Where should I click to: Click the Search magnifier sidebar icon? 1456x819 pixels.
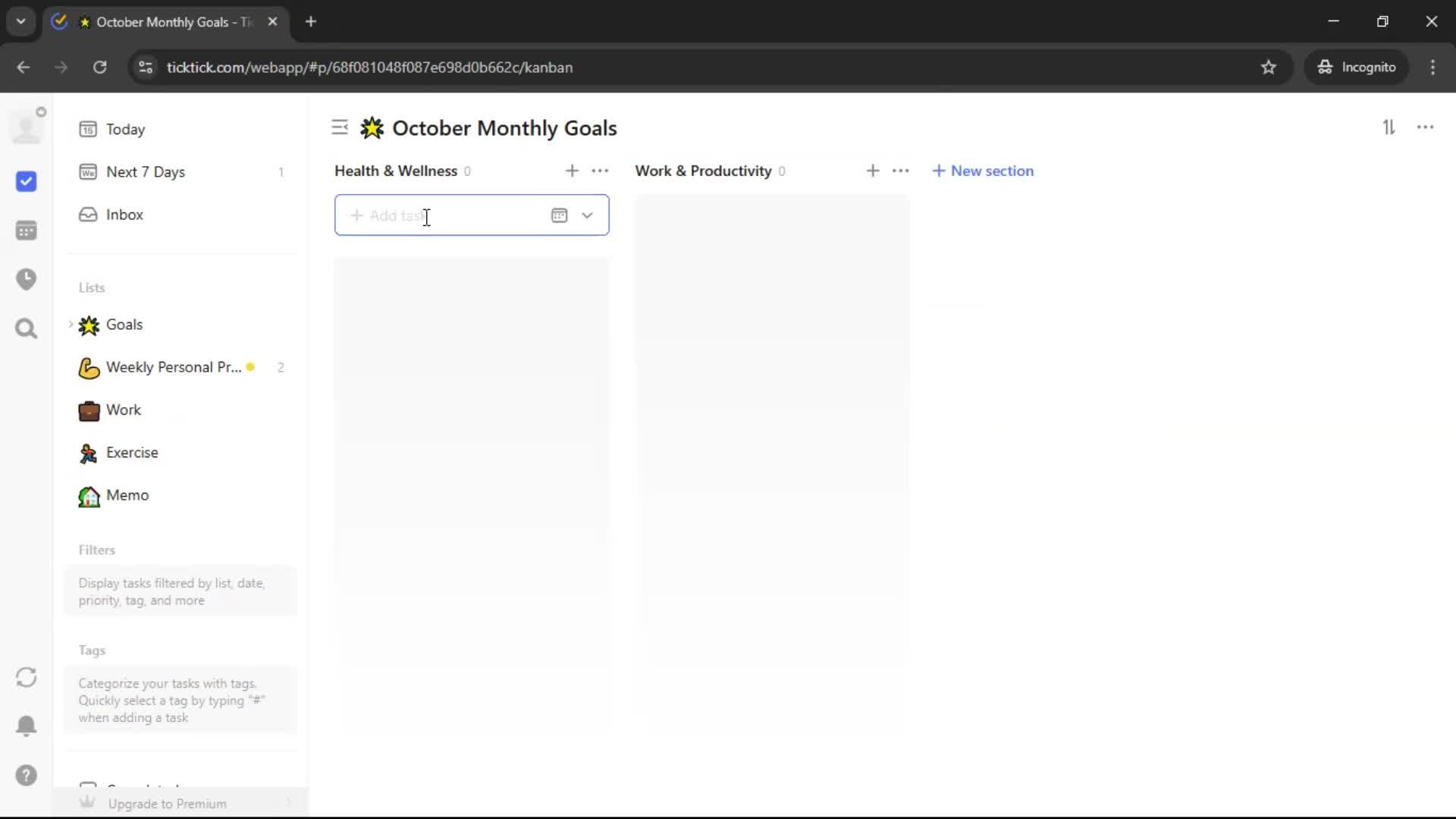pos(26,328)
